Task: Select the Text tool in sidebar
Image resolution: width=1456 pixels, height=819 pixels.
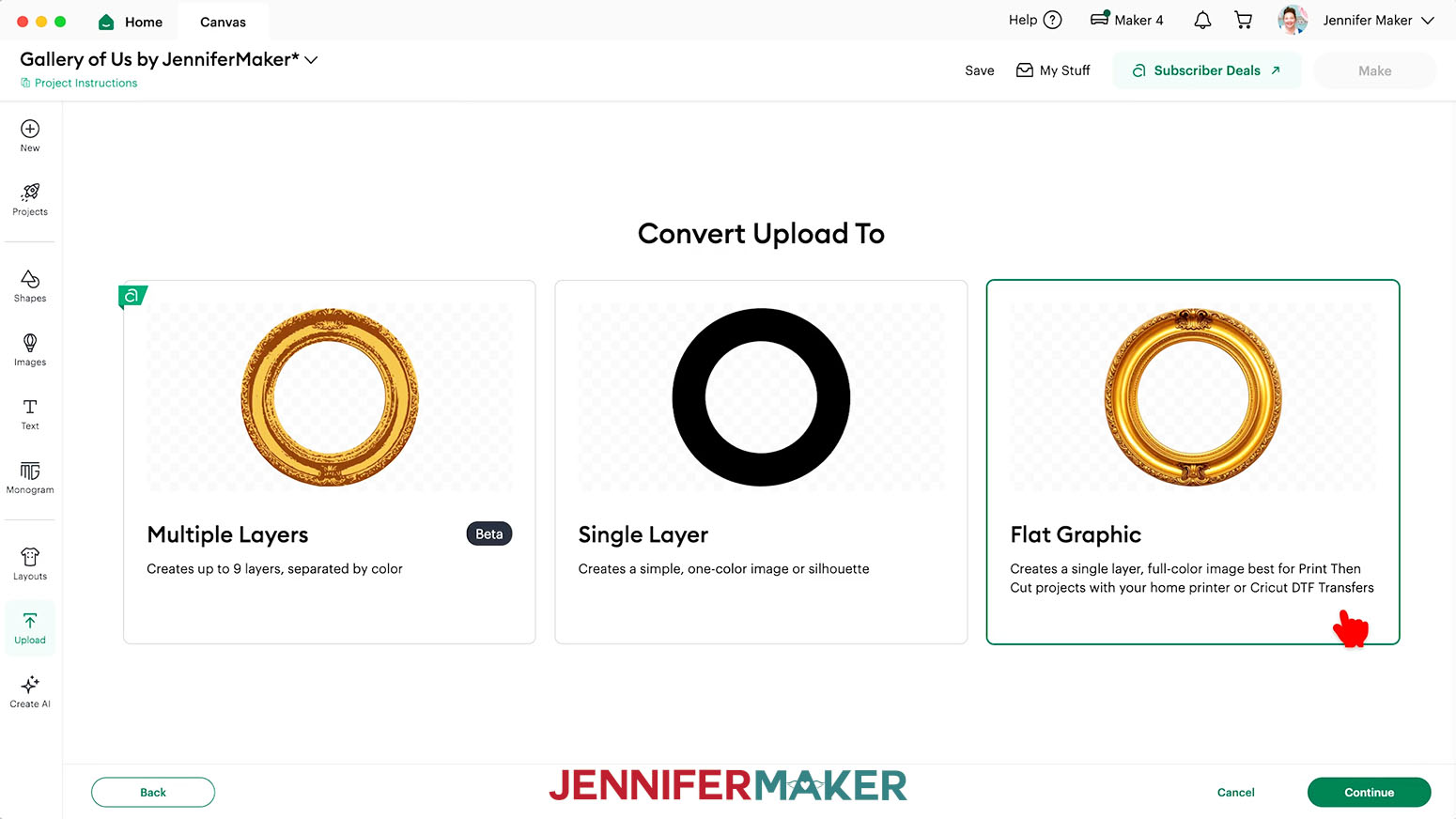Action: coord(30,407)
